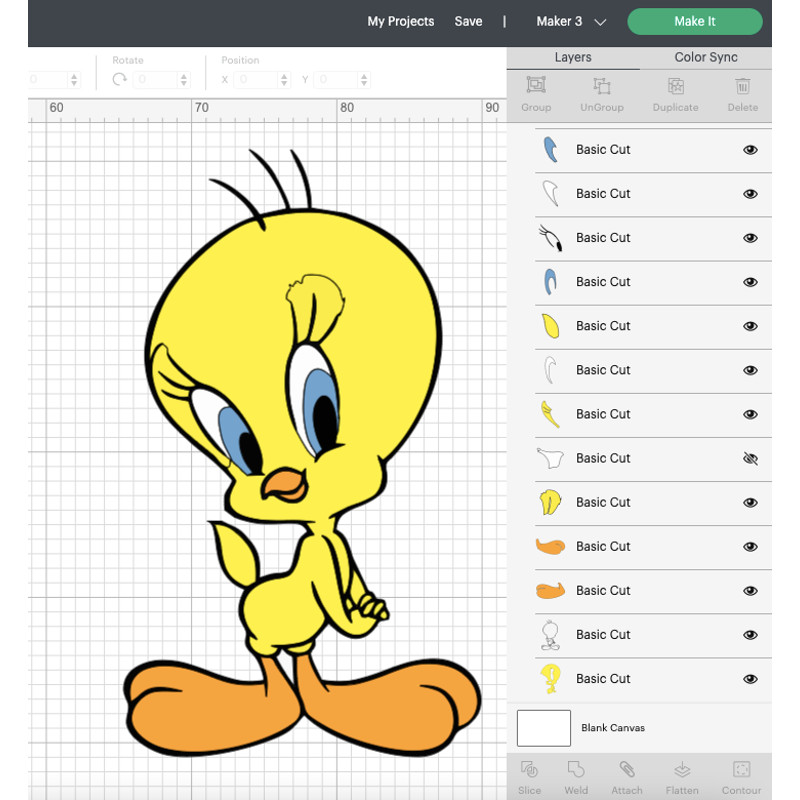Viewport: 800px width, 800px height.
Task: Click Save in the top bar
Action: coord(468,21)
